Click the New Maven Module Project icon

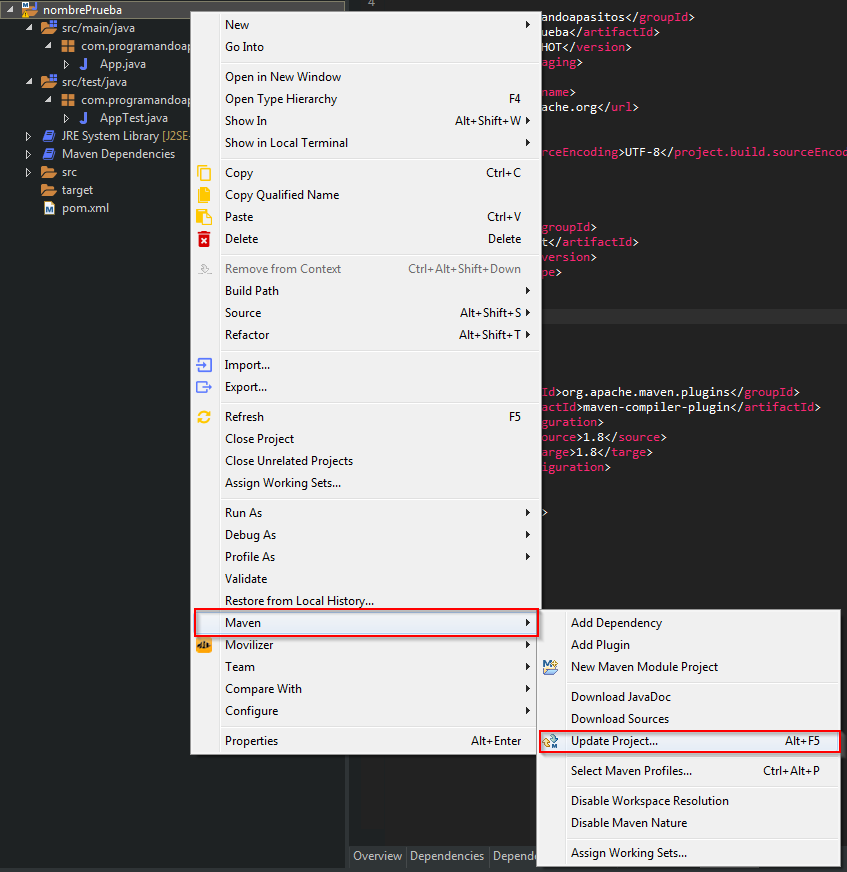coord(549,667)
